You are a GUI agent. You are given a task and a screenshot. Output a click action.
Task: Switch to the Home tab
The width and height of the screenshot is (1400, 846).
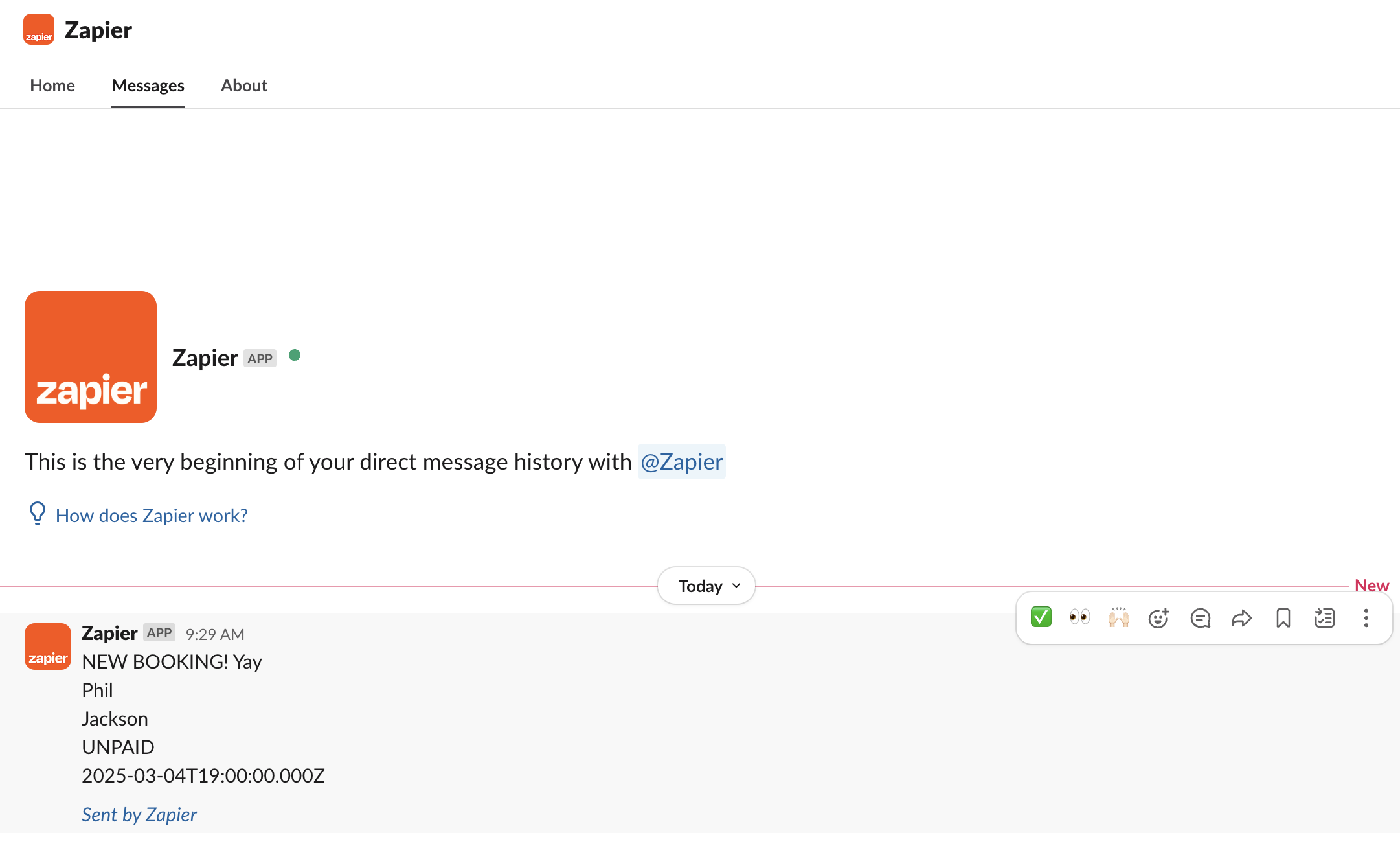tap(52, 86)
